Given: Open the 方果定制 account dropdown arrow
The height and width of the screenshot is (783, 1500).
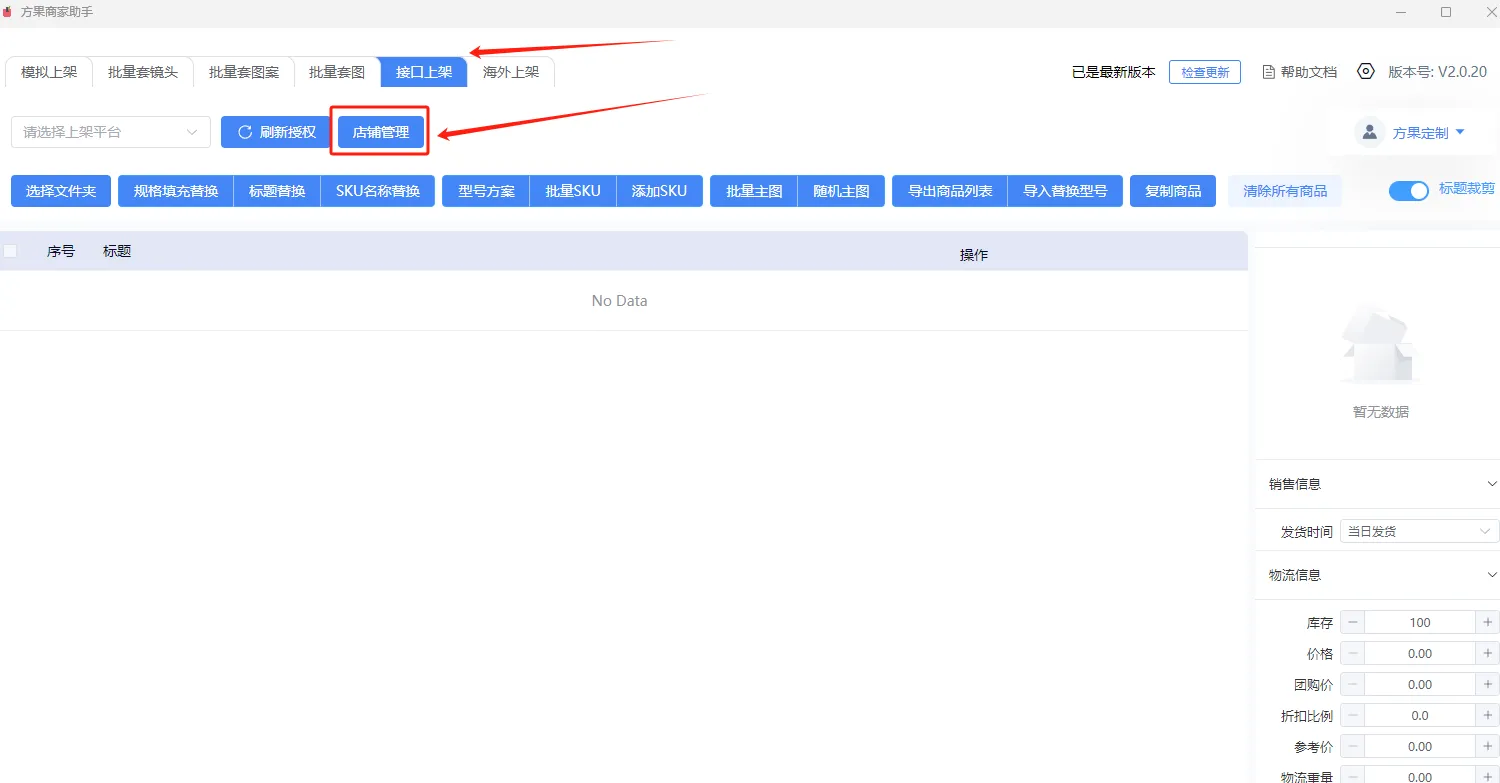Looking at the screenshot, I should tap(1460, 132).
